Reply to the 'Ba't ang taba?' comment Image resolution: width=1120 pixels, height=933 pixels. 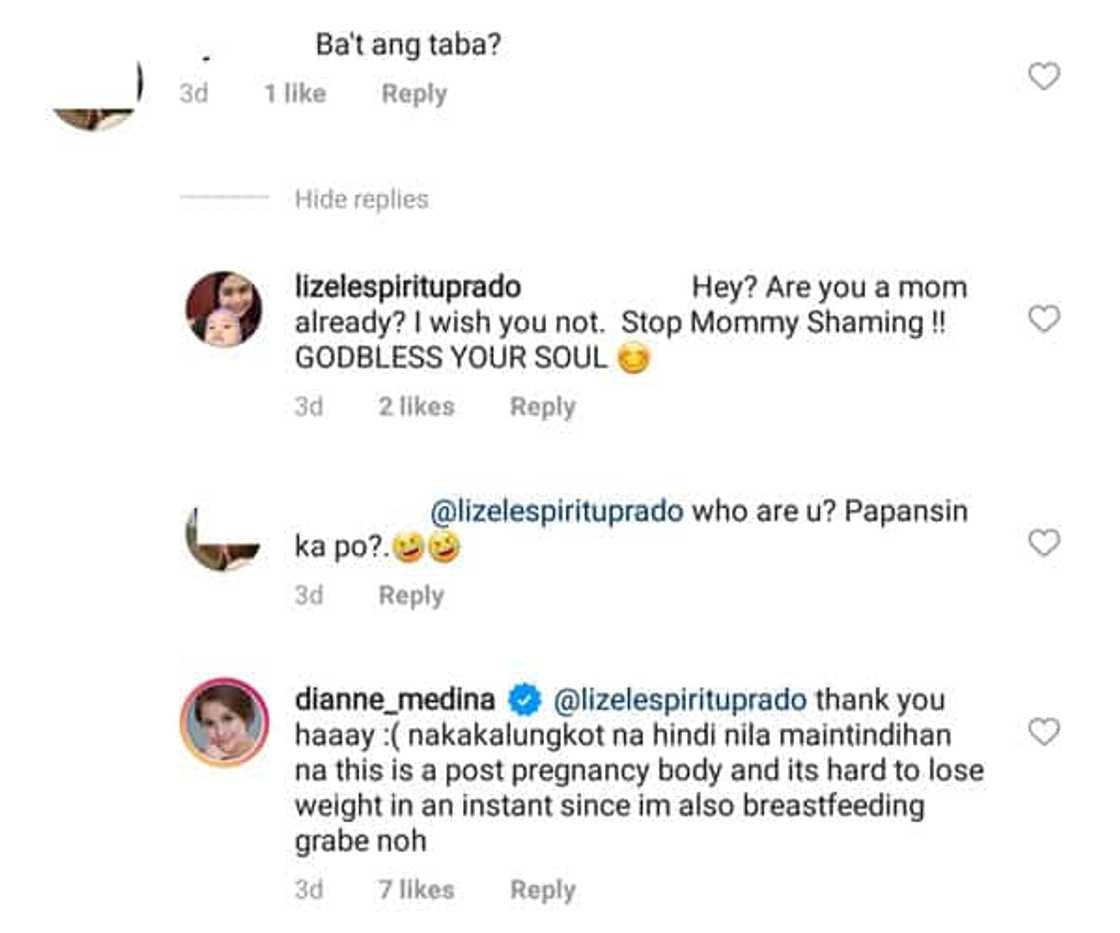tap(413, 94)
